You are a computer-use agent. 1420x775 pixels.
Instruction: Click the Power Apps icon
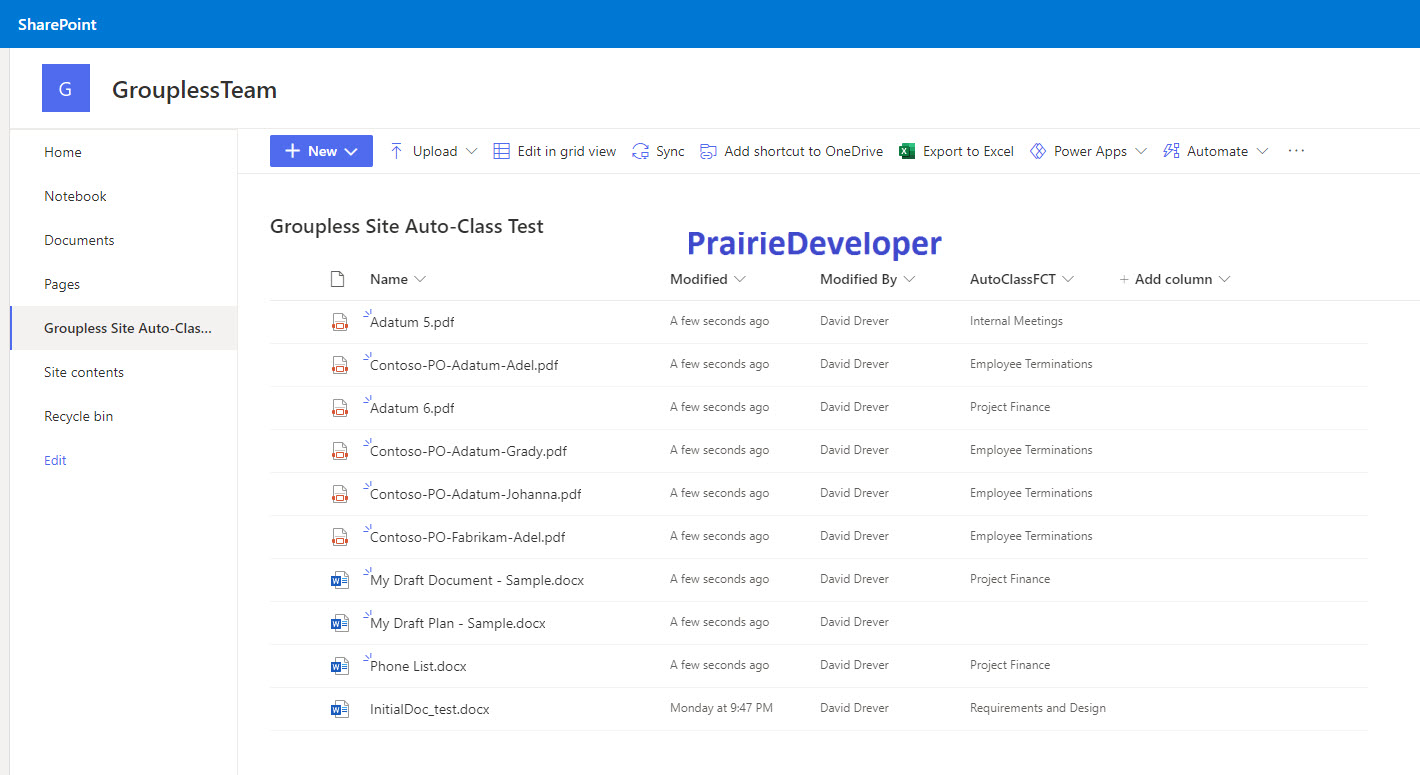coord(1038,151)
